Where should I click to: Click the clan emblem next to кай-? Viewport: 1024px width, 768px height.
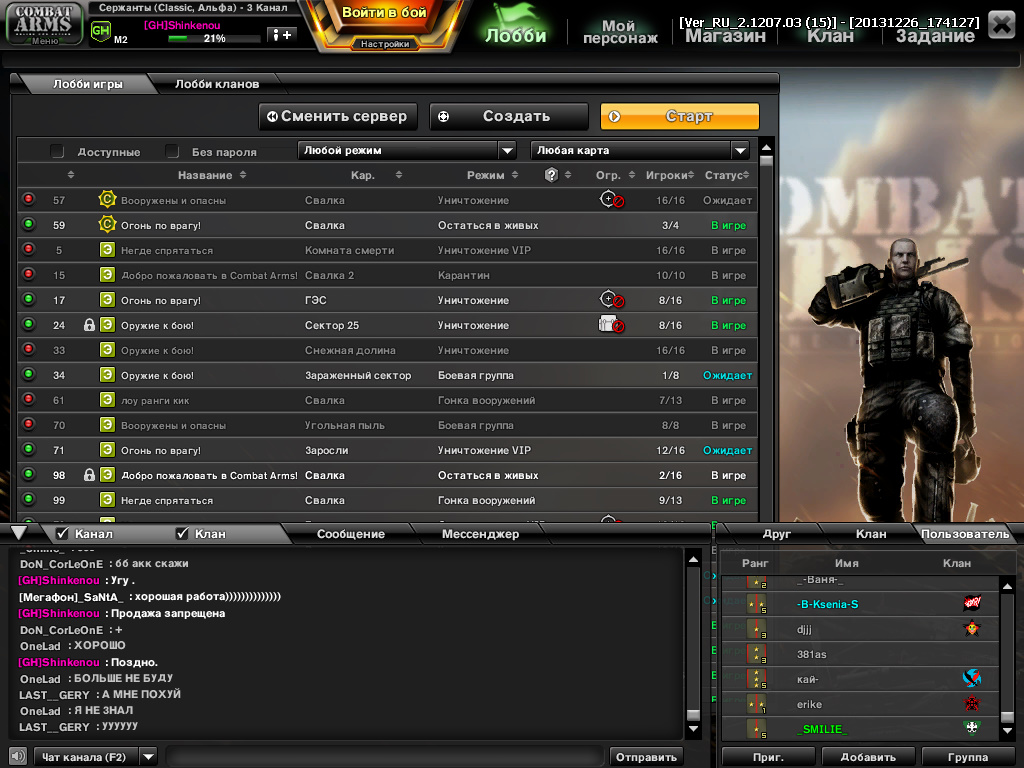[972, 678]
